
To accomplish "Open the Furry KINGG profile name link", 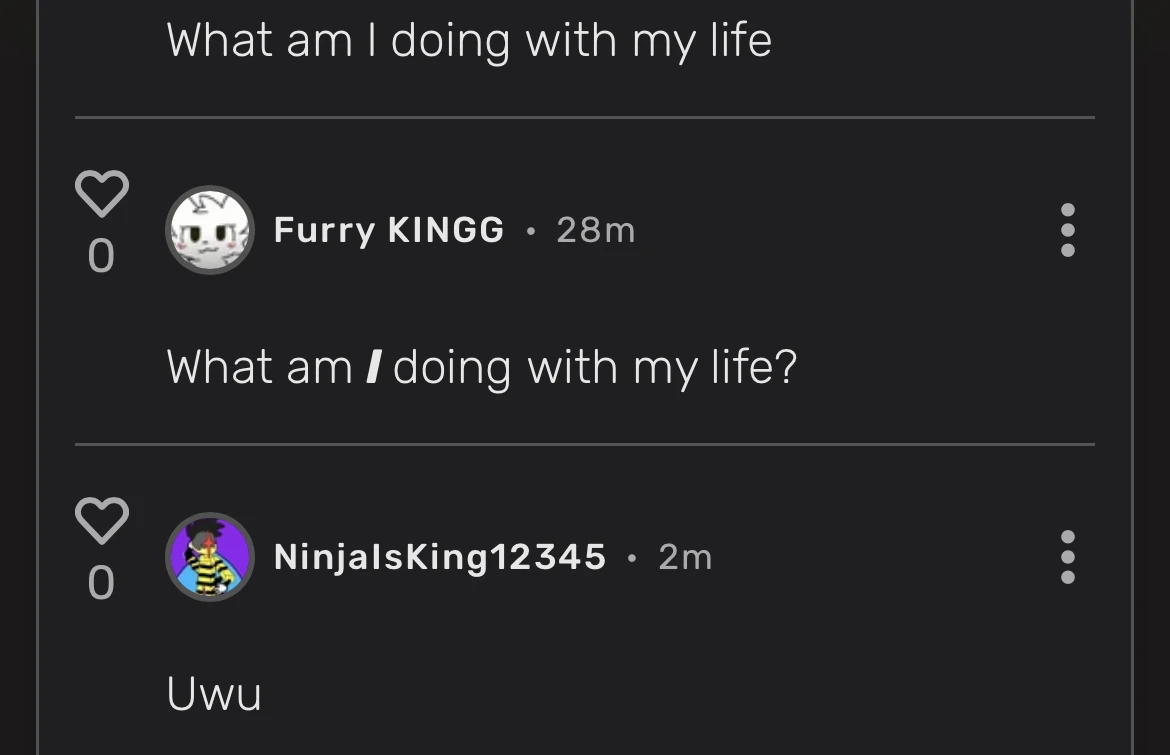I will (388, 230).
